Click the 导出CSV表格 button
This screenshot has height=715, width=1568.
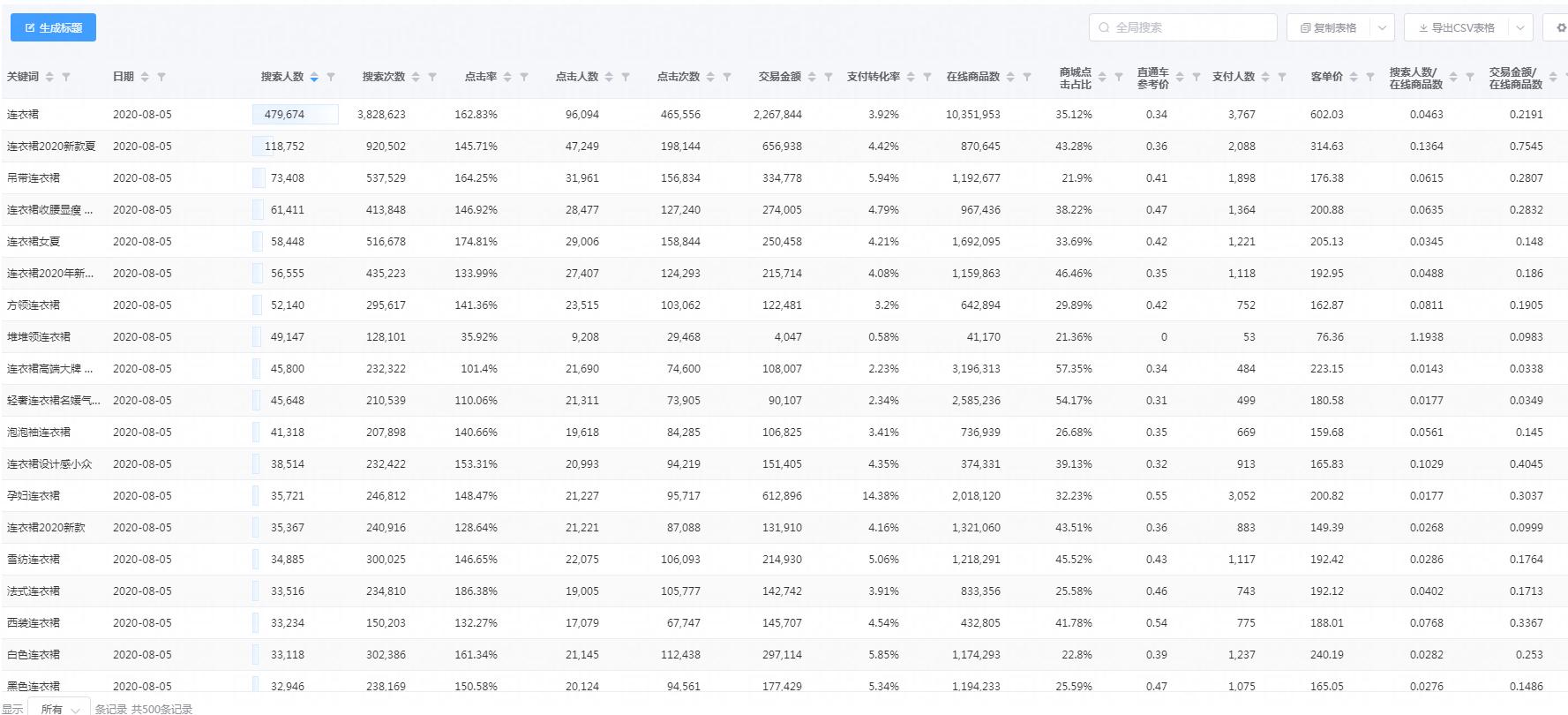[x=1457, y=27]
